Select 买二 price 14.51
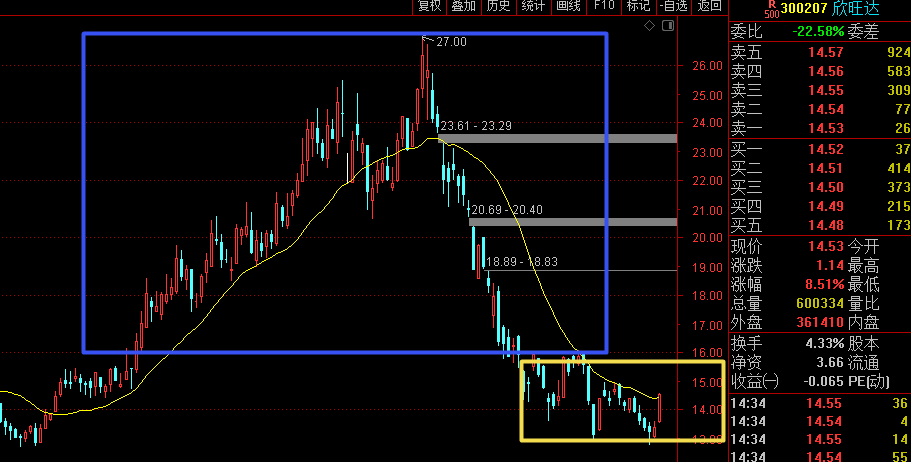 826,169
